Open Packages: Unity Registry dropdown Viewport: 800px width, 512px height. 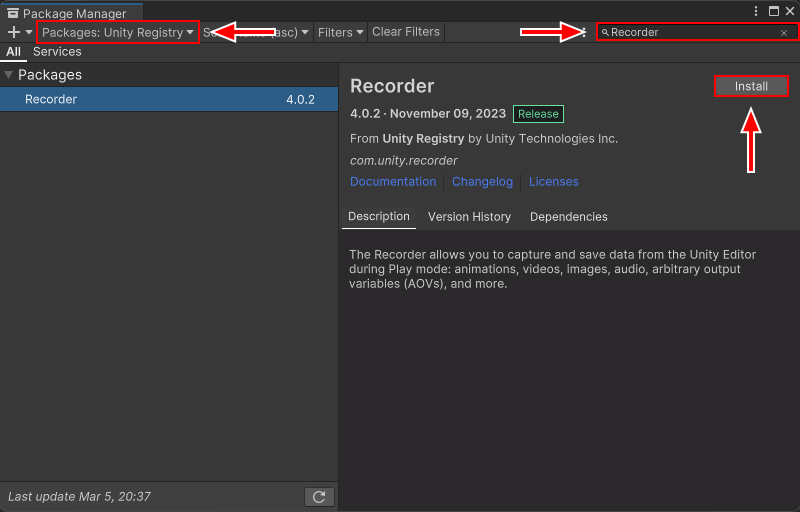(118, 32)
